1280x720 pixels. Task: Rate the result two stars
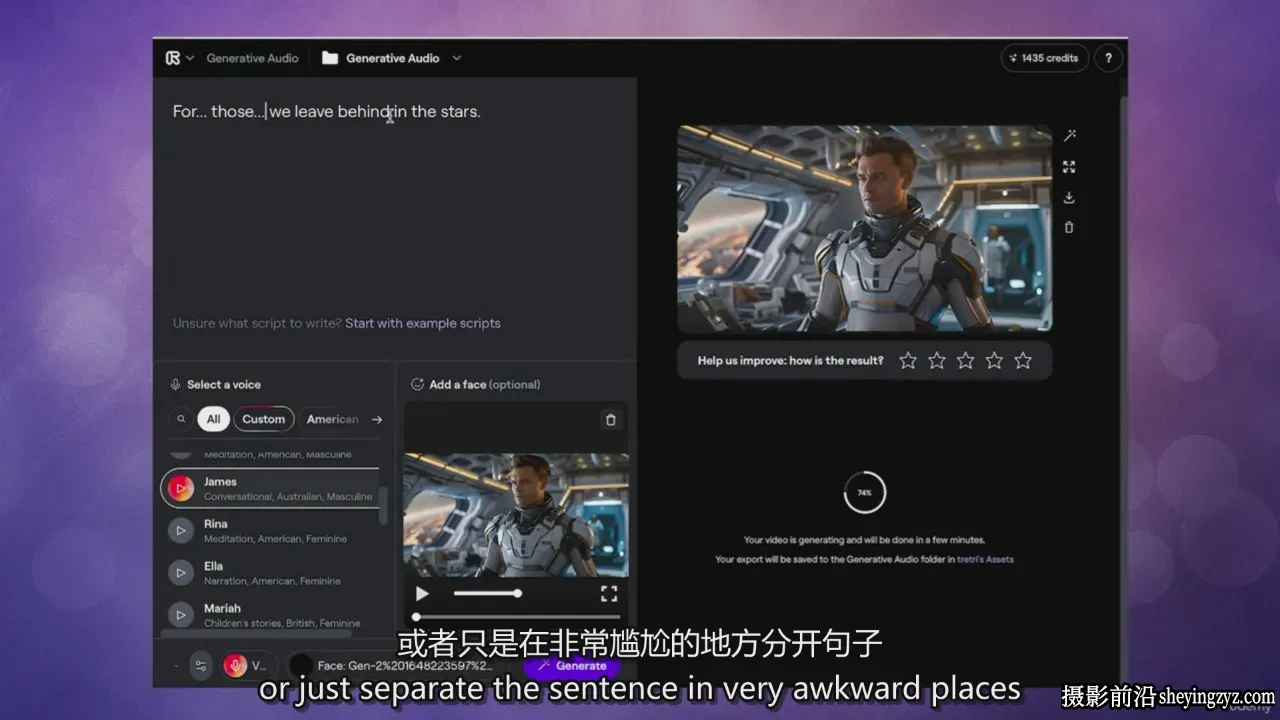coord(937,360)
